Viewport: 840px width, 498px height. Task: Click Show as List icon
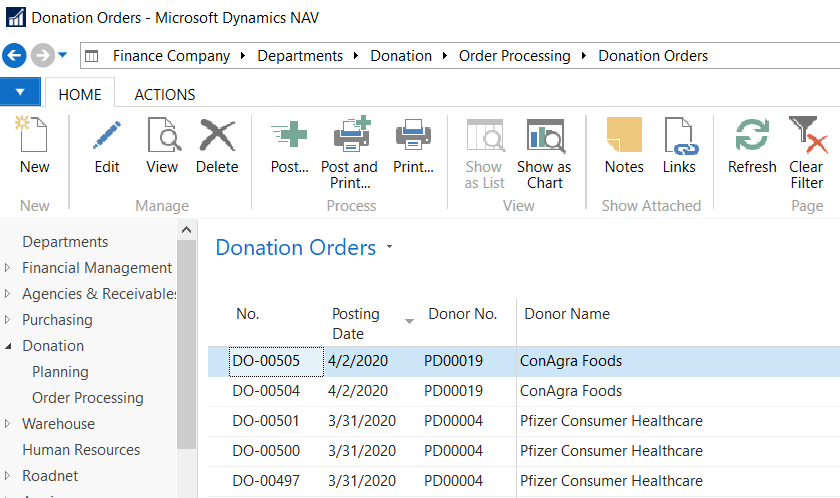pos(485,135)
